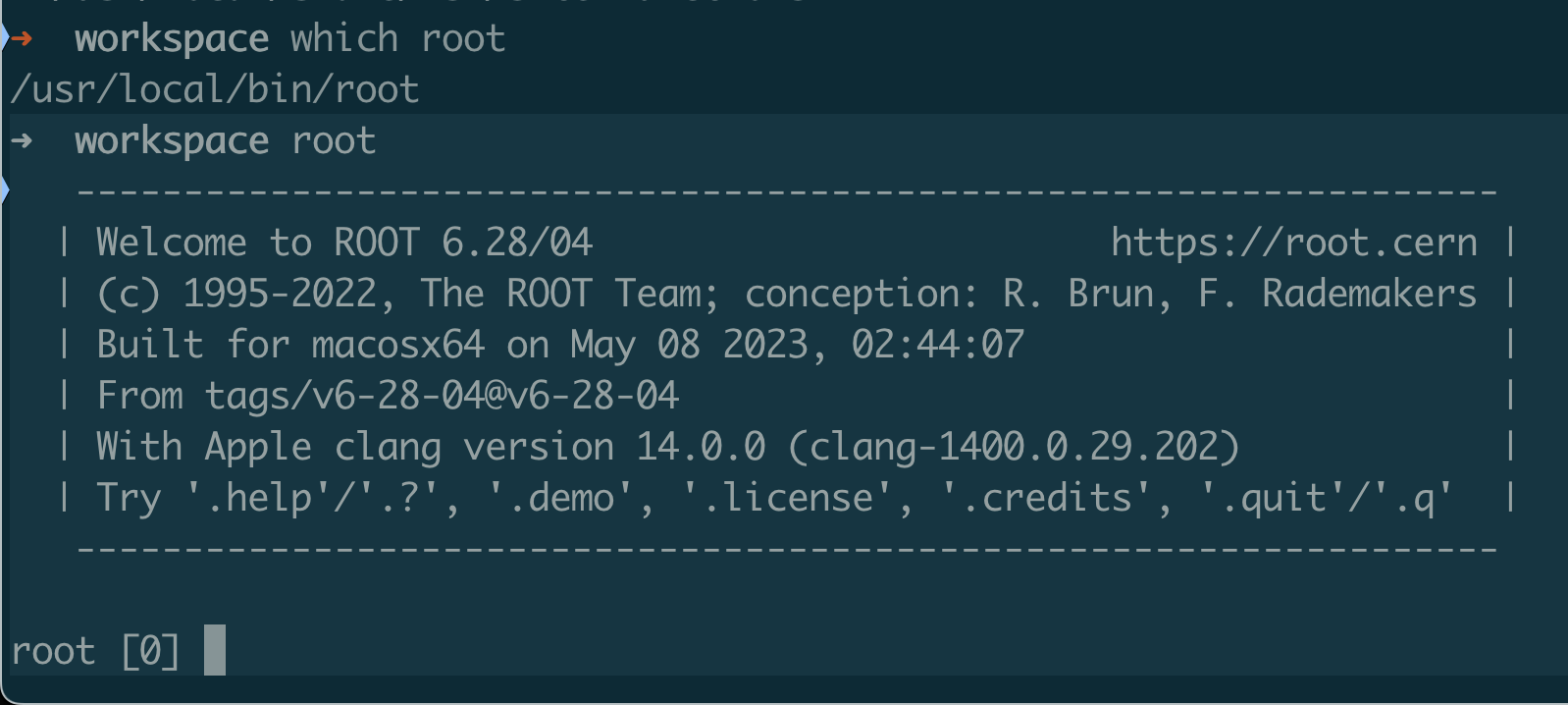Click the first 'workspace' directory label

pos(172,39)
